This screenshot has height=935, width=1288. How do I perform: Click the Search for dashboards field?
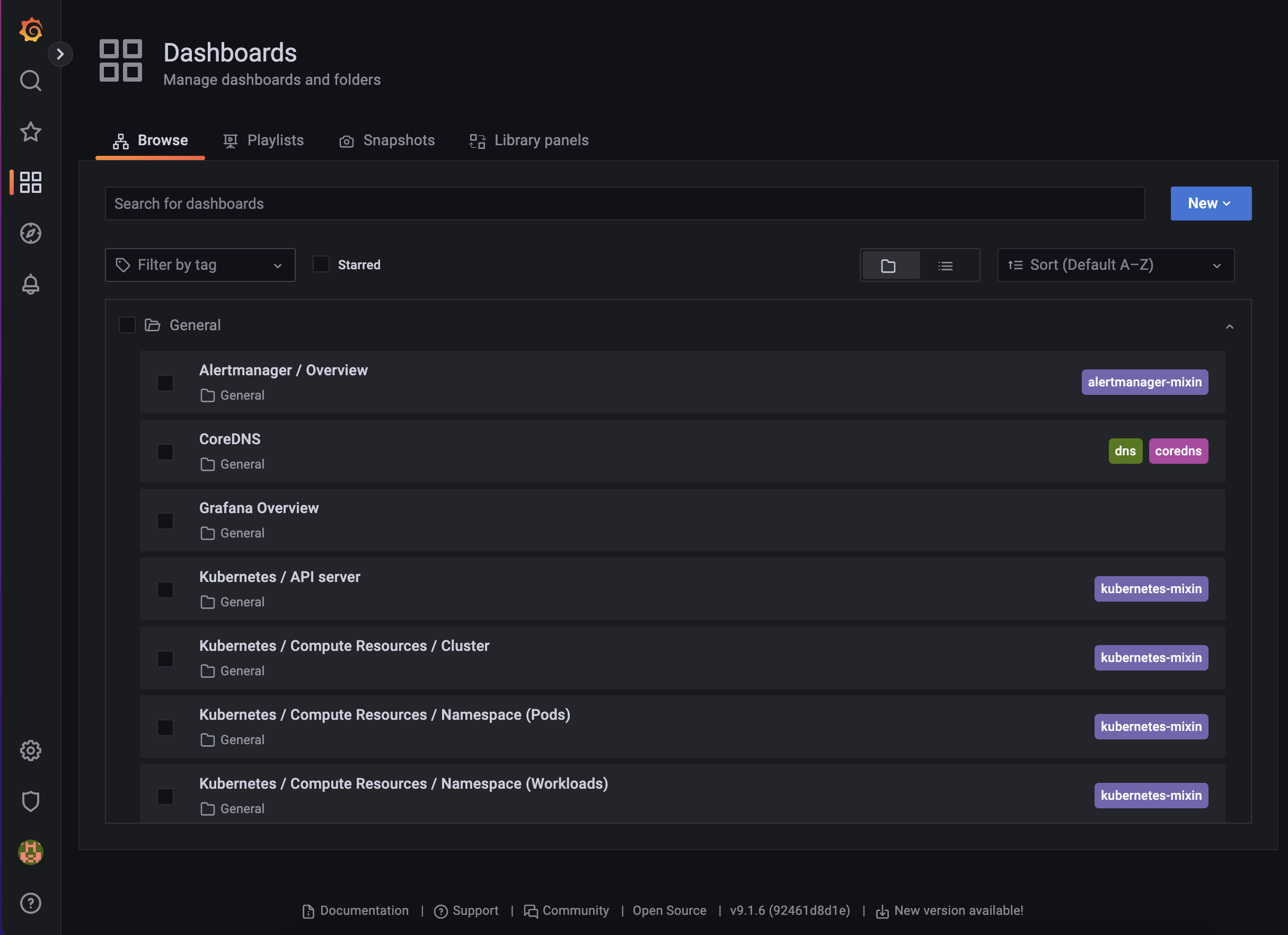point(625,204)
